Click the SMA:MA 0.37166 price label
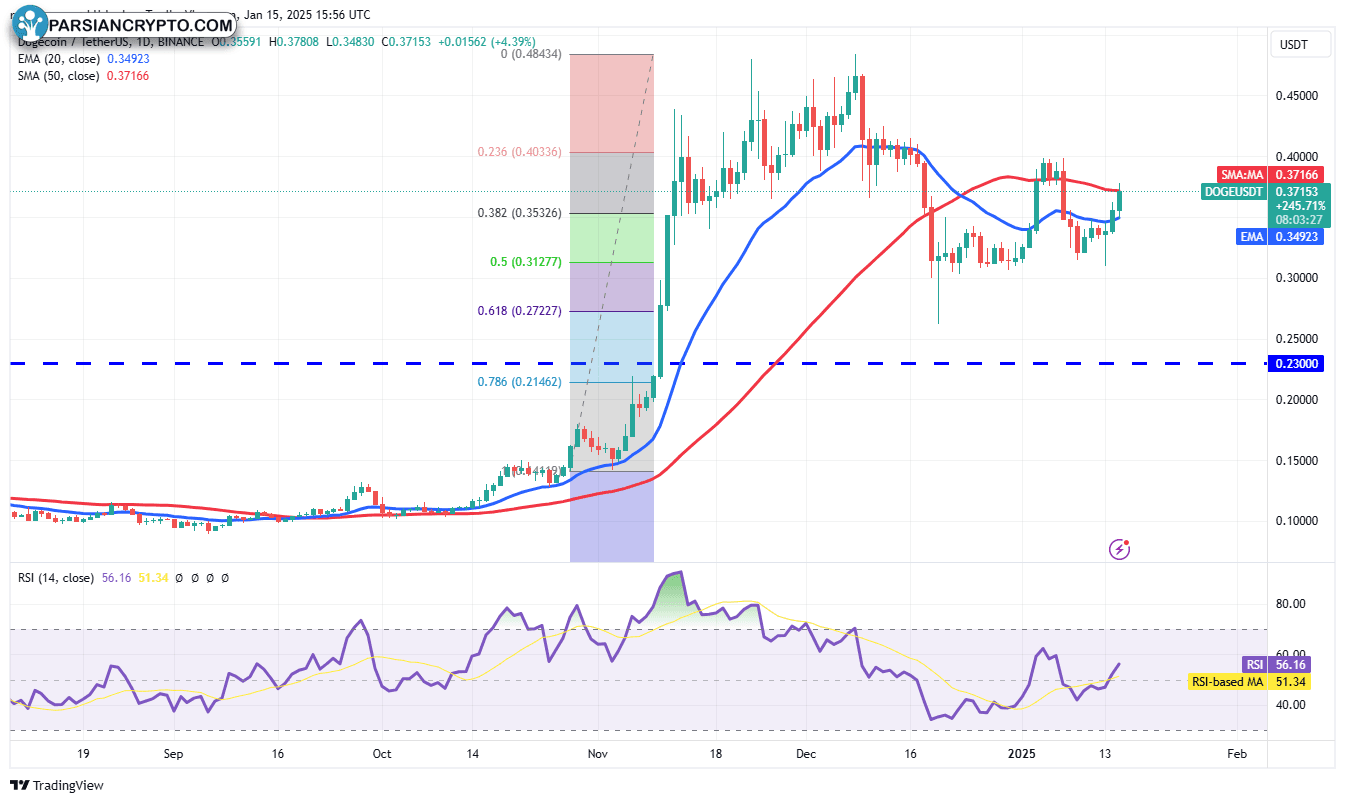The image size is (1345, 803). tap(1270, 174)
